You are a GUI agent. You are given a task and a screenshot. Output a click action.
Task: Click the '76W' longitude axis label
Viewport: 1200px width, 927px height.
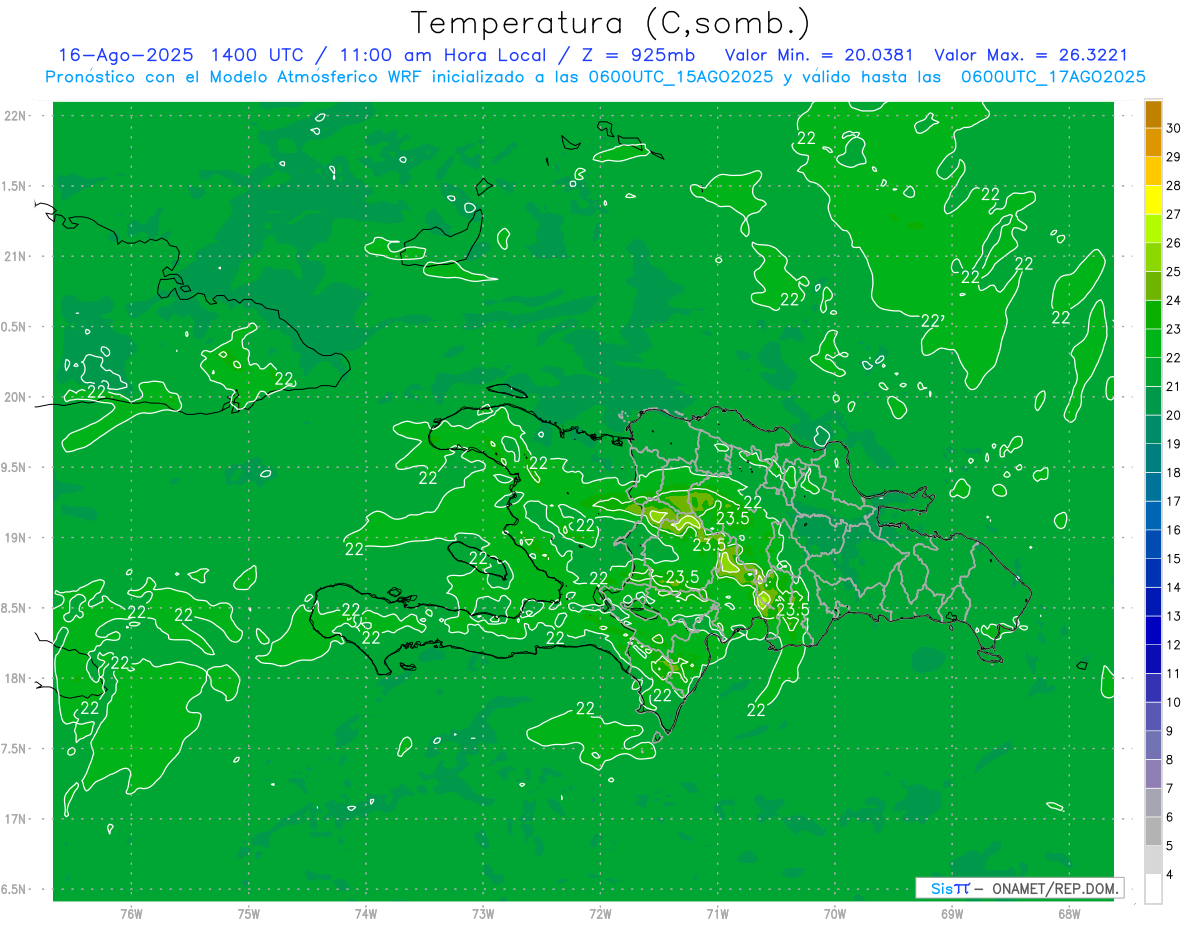coord(131,914)
